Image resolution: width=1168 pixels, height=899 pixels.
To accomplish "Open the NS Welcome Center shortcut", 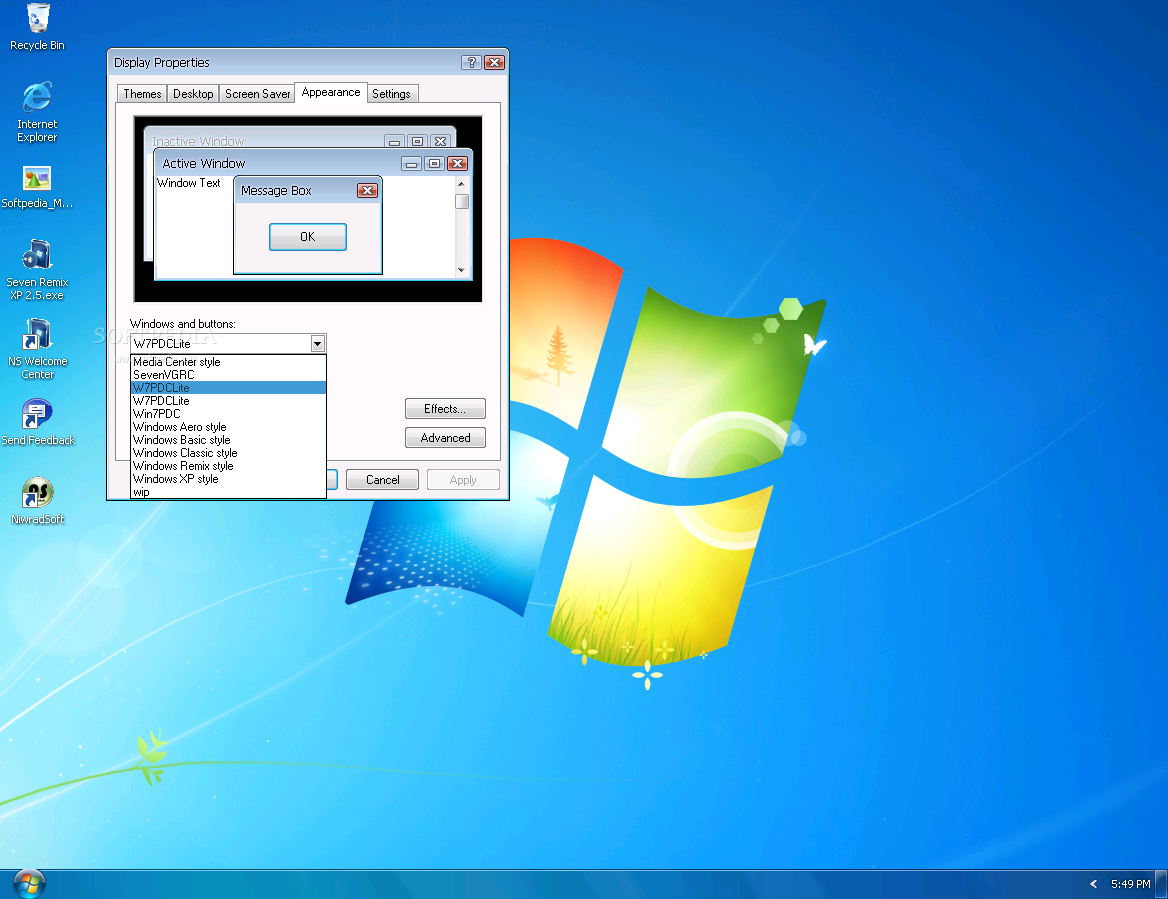I will pyautogui.click(x=37, y=348).
